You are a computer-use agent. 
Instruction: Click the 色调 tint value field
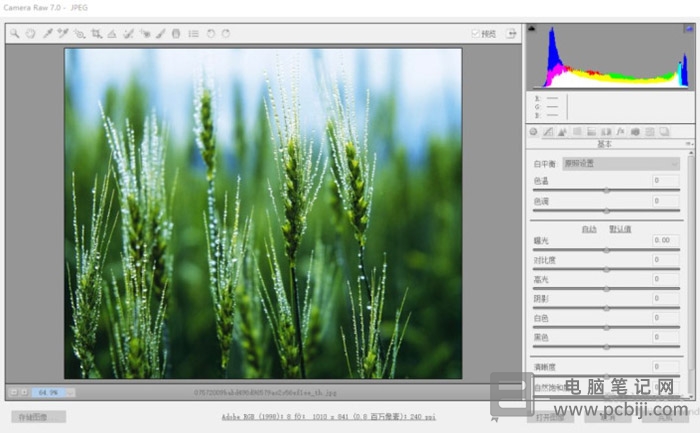coord(666,201)
